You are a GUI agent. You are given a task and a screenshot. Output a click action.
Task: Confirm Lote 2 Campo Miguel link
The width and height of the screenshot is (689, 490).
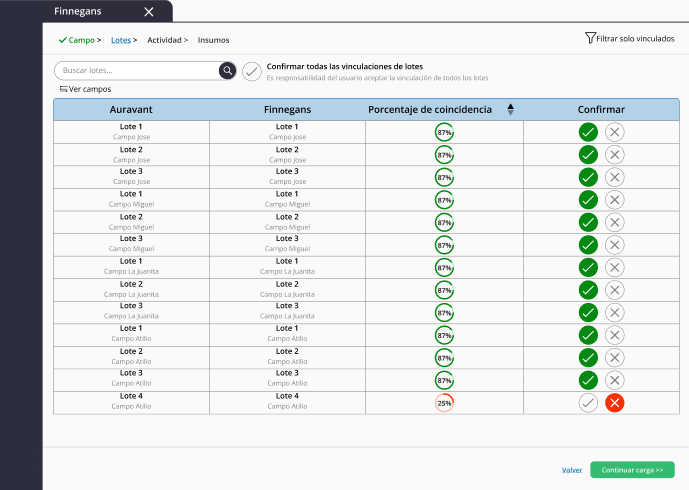click(588, 222)
